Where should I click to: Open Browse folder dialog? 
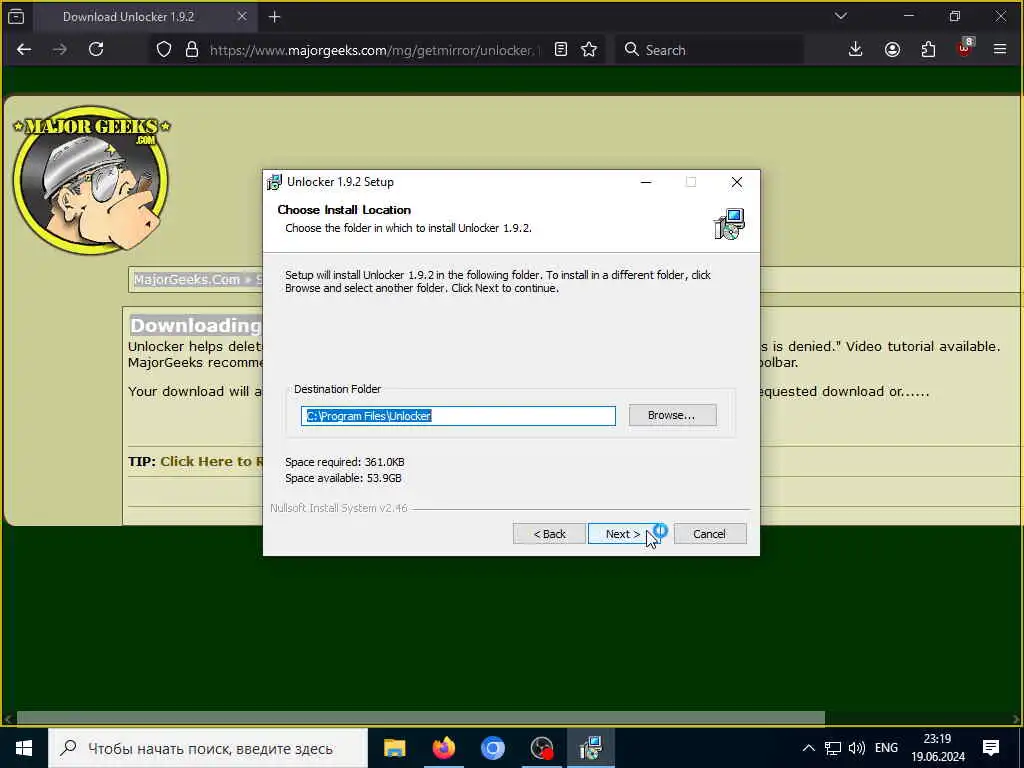672,415
